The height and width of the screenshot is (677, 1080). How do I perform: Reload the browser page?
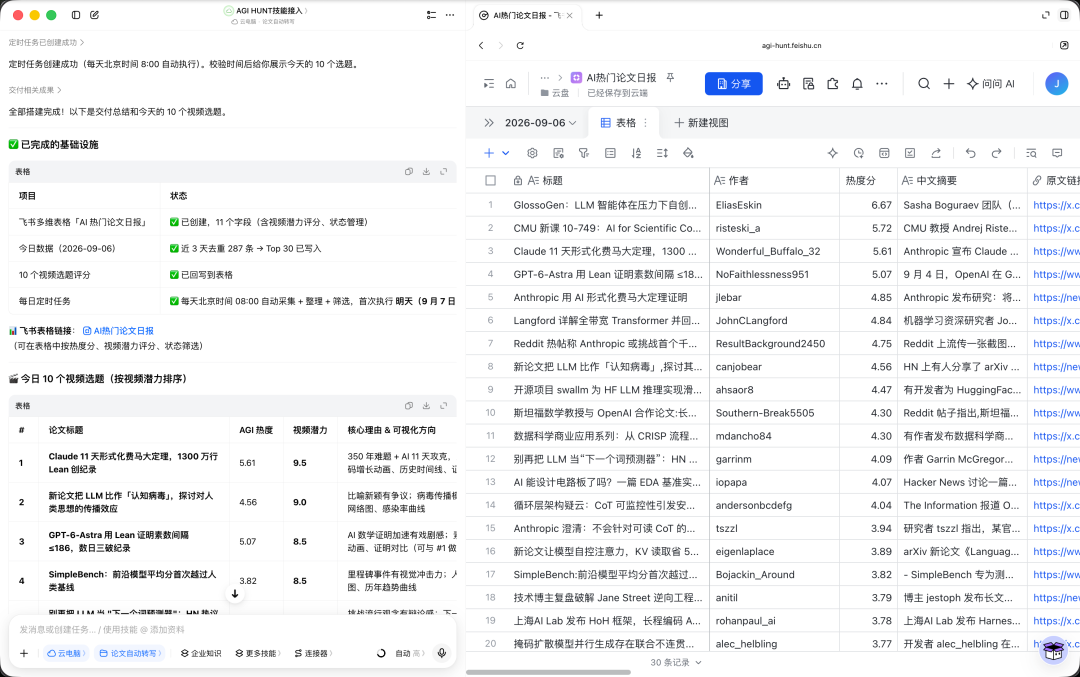tap(520, 45)
